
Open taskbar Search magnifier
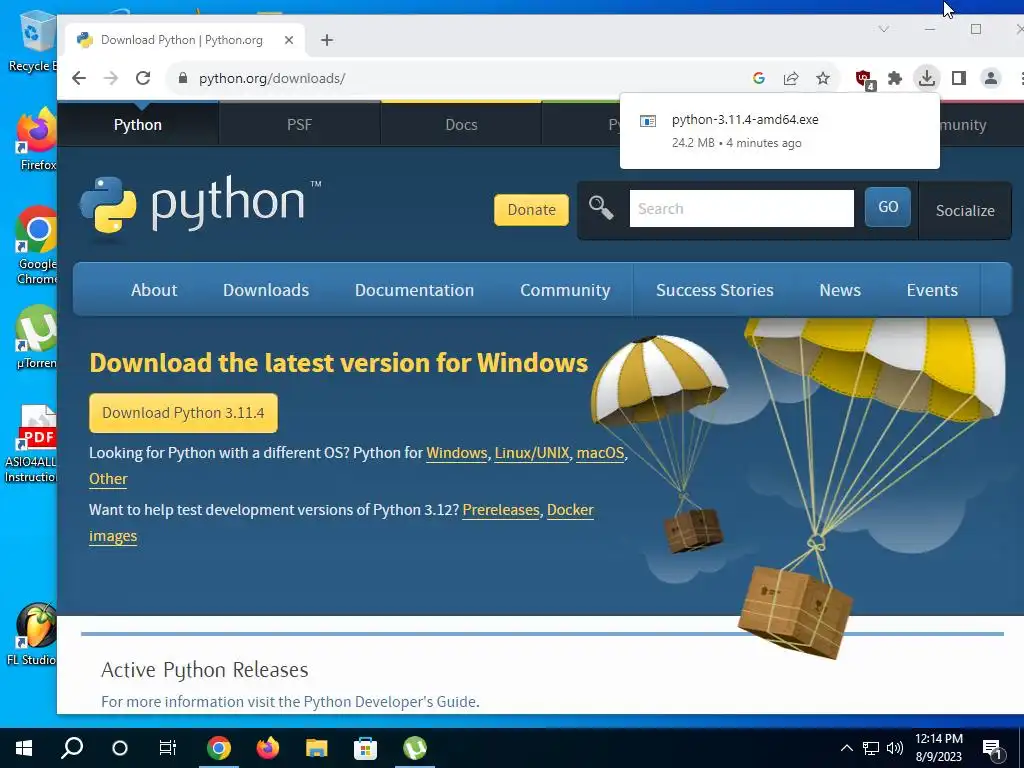click(72, 748)
